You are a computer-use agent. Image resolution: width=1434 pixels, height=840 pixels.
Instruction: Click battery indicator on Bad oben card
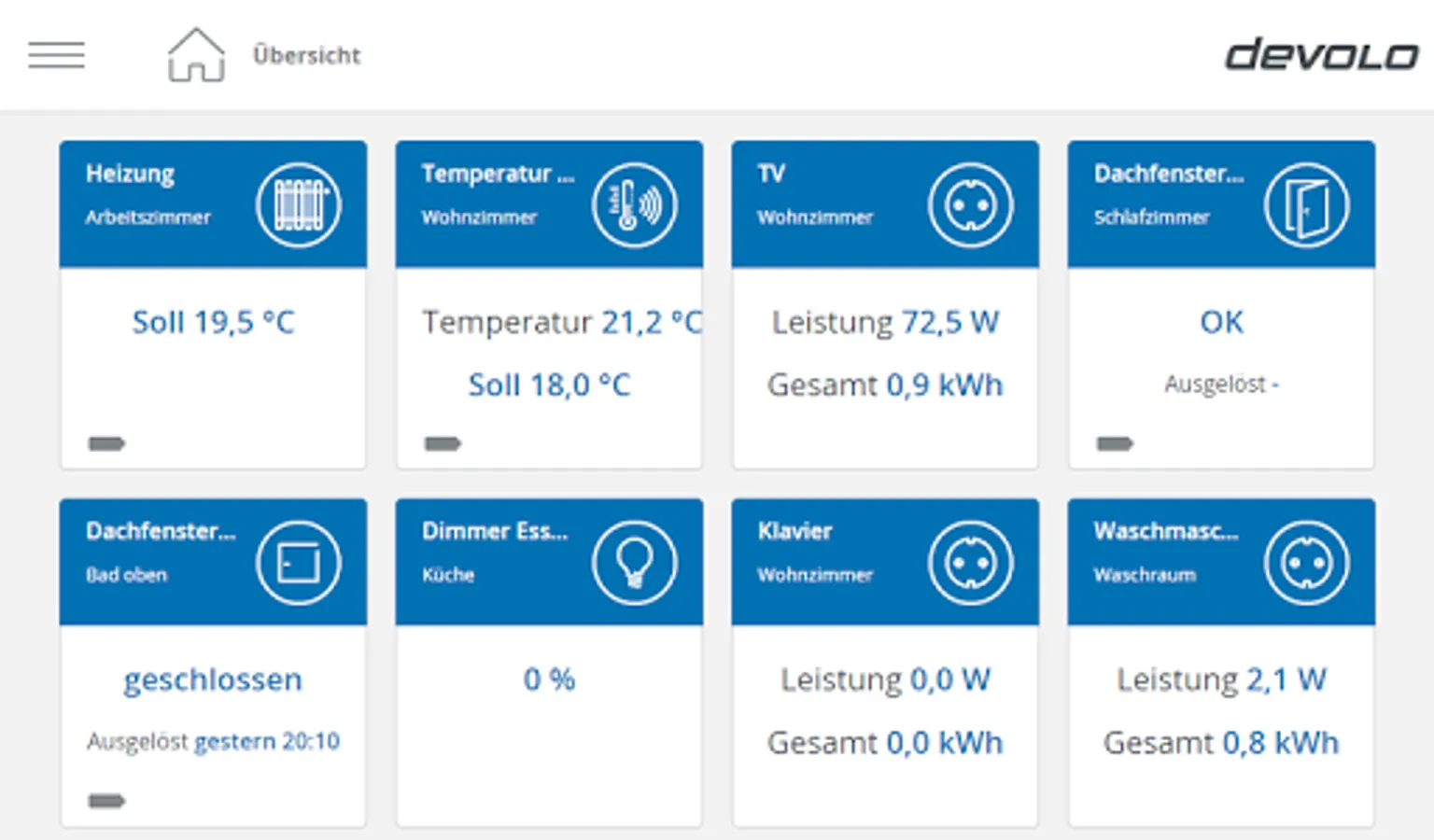tap(106, 801)
